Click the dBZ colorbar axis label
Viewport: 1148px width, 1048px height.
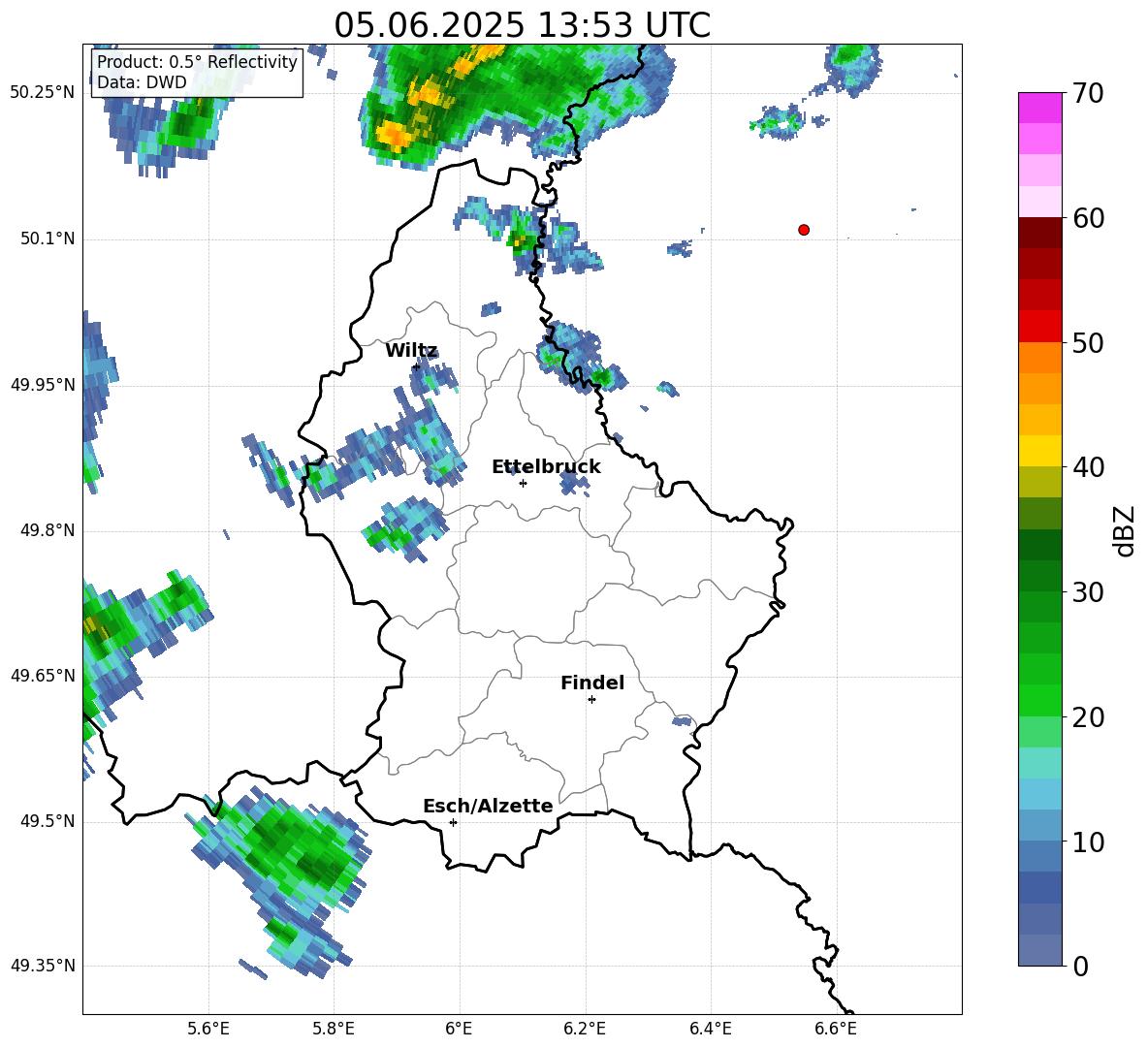[1126, 530]
